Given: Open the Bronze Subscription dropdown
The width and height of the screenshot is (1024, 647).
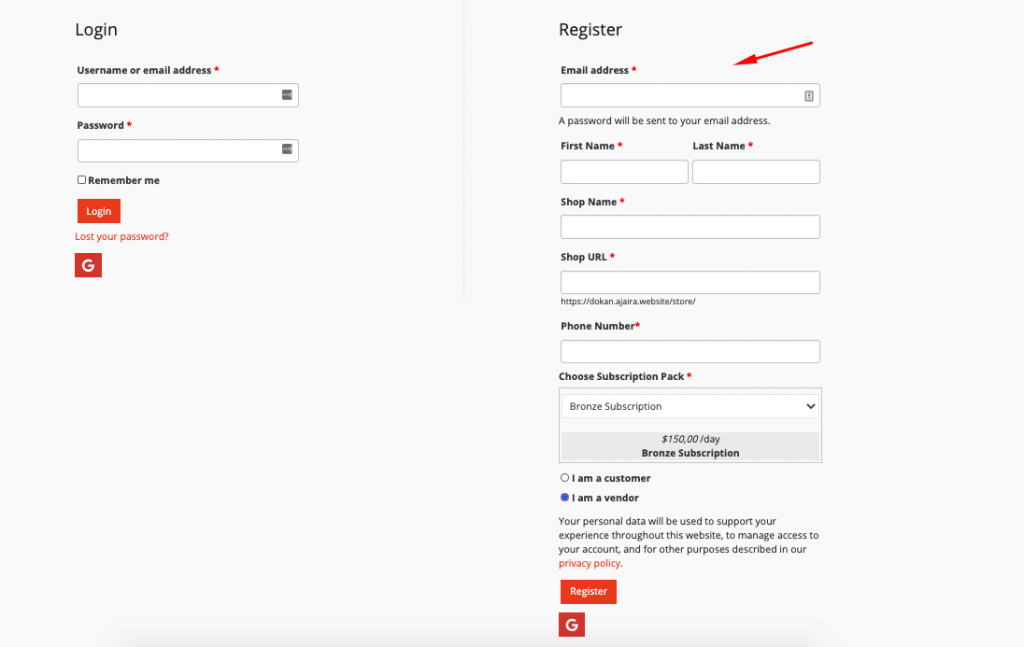Looking at the screenshot, I should (690, 406).
